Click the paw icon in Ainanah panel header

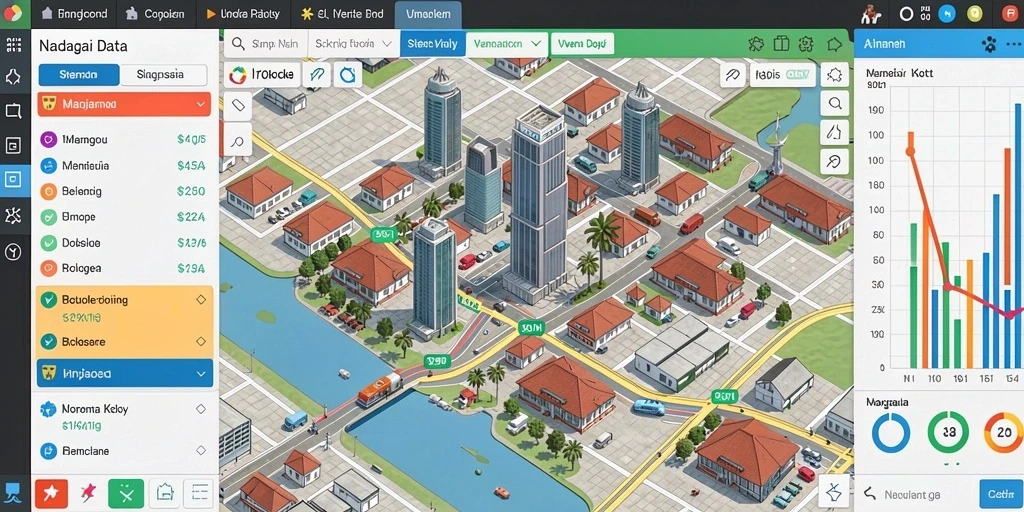point(989,44)
